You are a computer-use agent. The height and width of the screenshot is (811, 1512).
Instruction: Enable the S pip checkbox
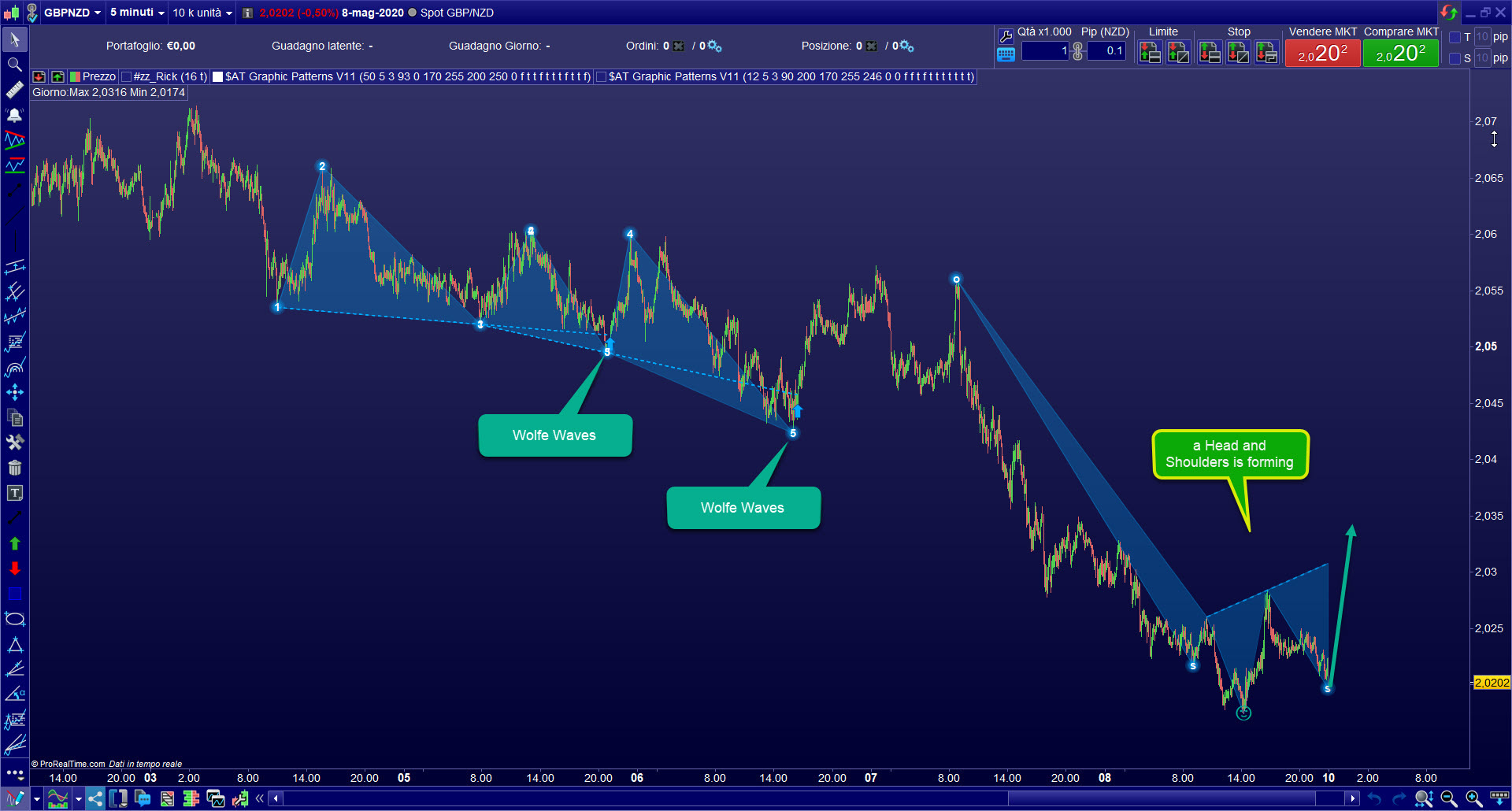coord(1454,57)
